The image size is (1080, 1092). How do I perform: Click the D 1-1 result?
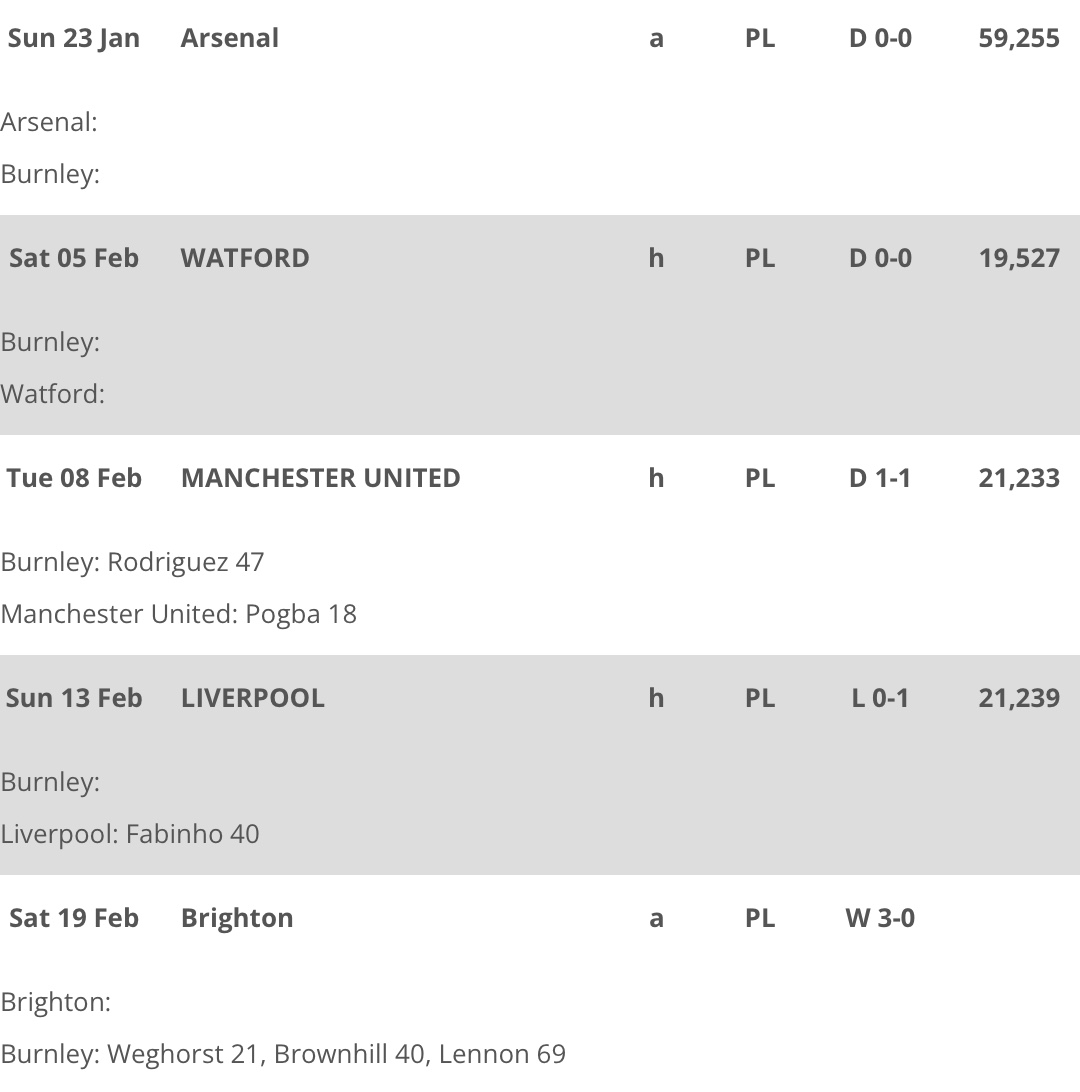click(x=880, y=478)
